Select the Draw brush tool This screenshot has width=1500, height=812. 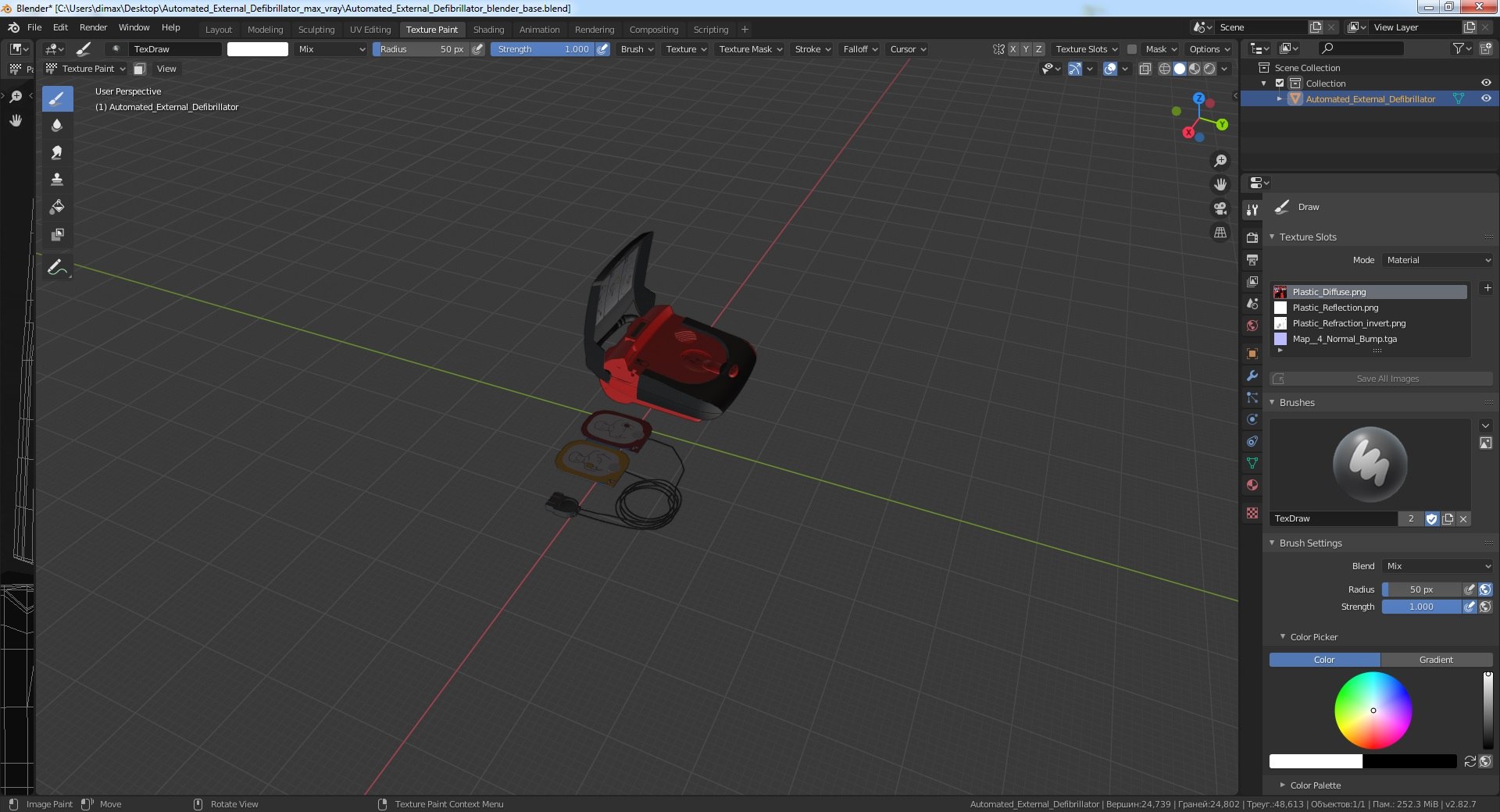pos(57,99)
